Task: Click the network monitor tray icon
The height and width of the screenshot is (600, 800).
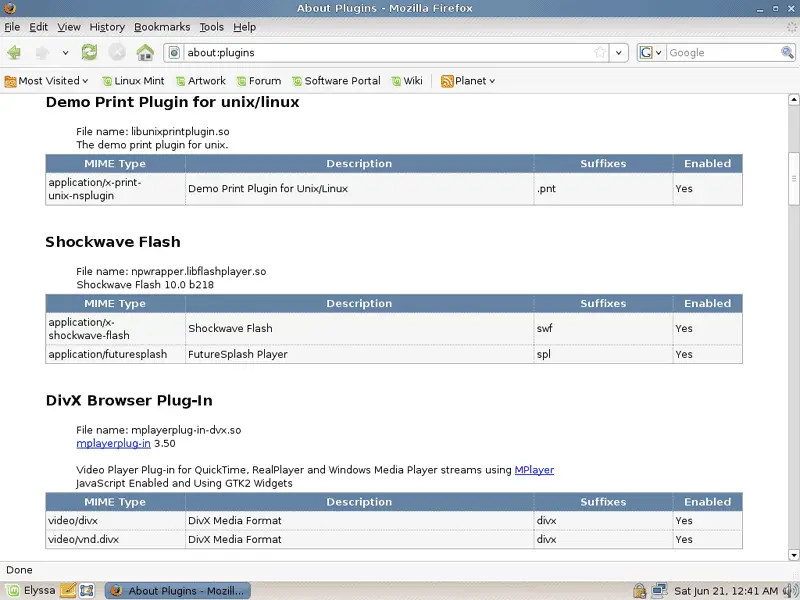Action: 659,591
